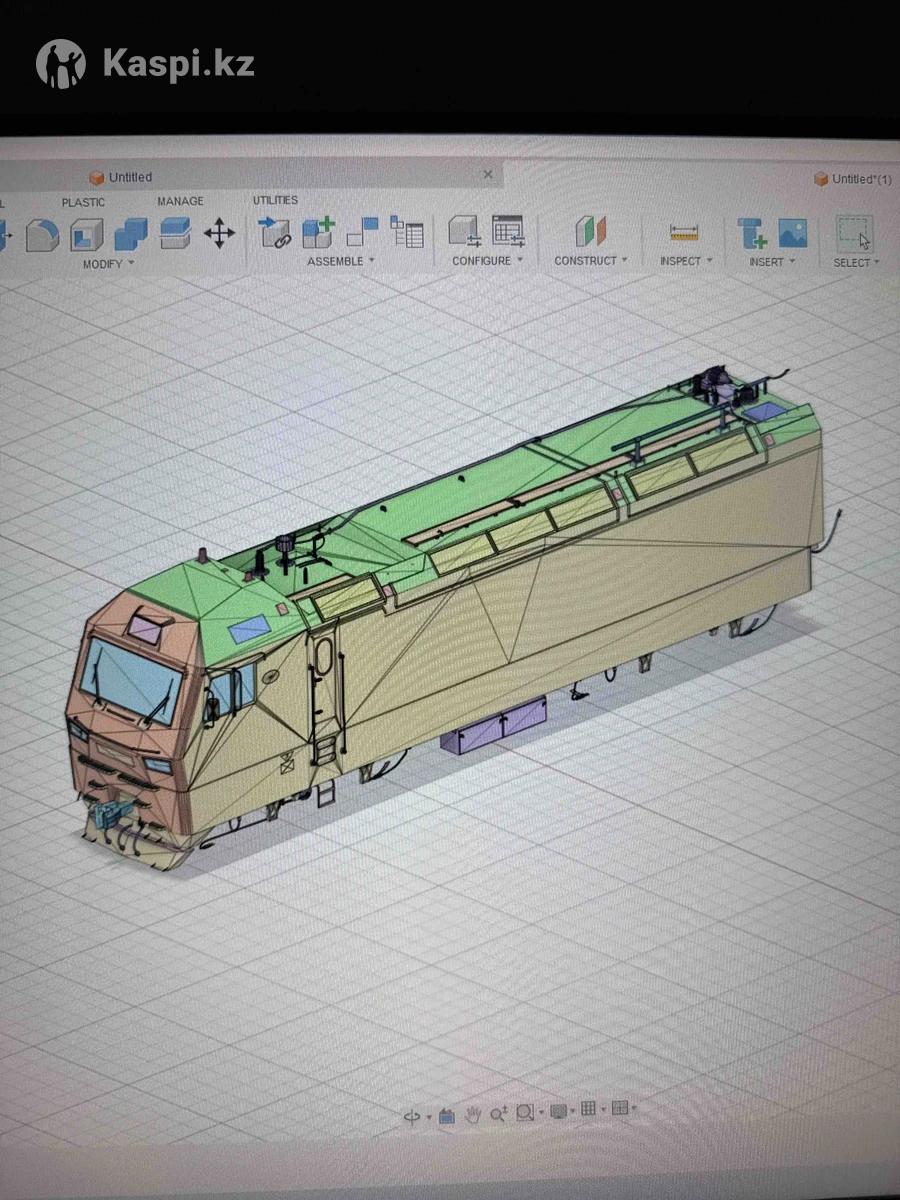Close the Untitled document tab
The image size is (900, 1200).
[x=488, y=174]
